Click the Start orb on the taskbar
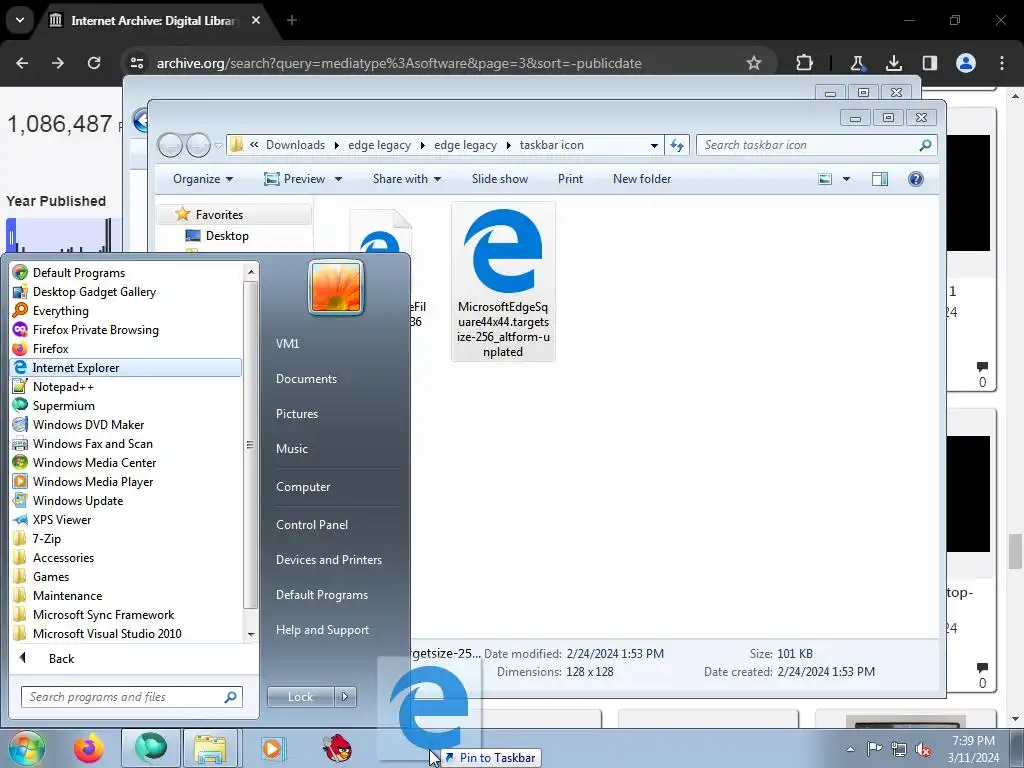This screenshot has width=1024, height=768. point(27,748)
